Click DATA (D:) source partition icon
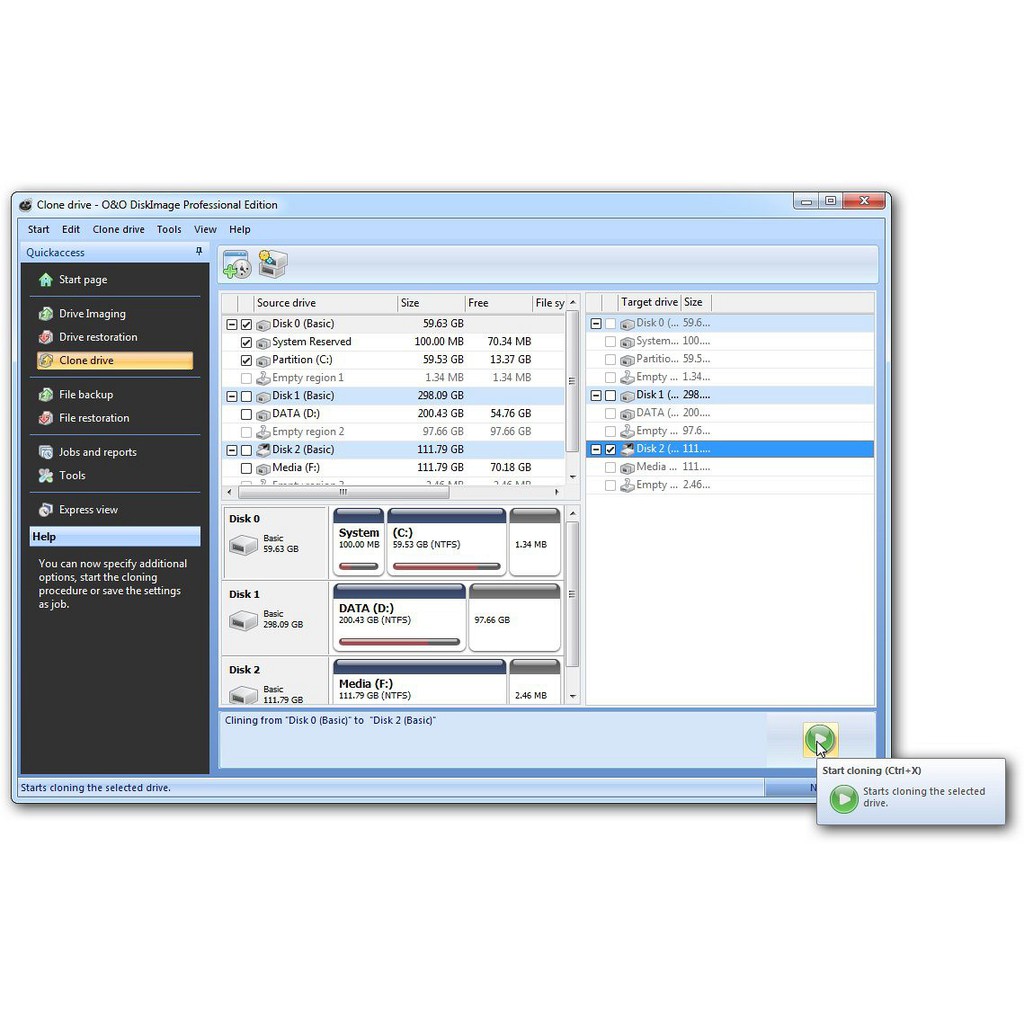The width and height of the screenshot is (1024, 1024). [263, 414]
